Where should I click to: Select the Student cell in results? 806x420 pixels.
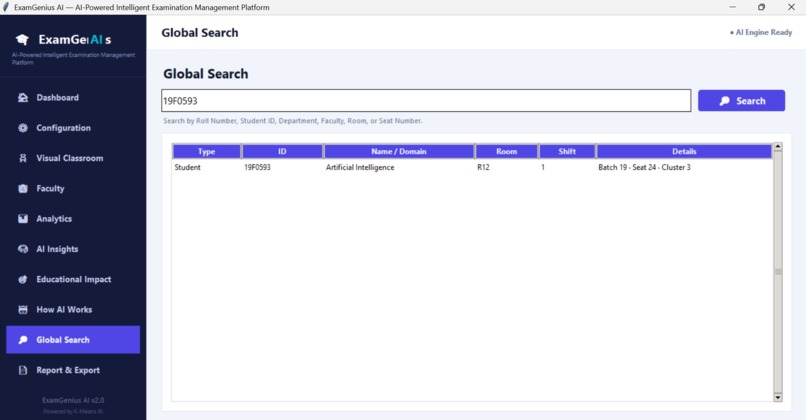[x=188, y=167]
